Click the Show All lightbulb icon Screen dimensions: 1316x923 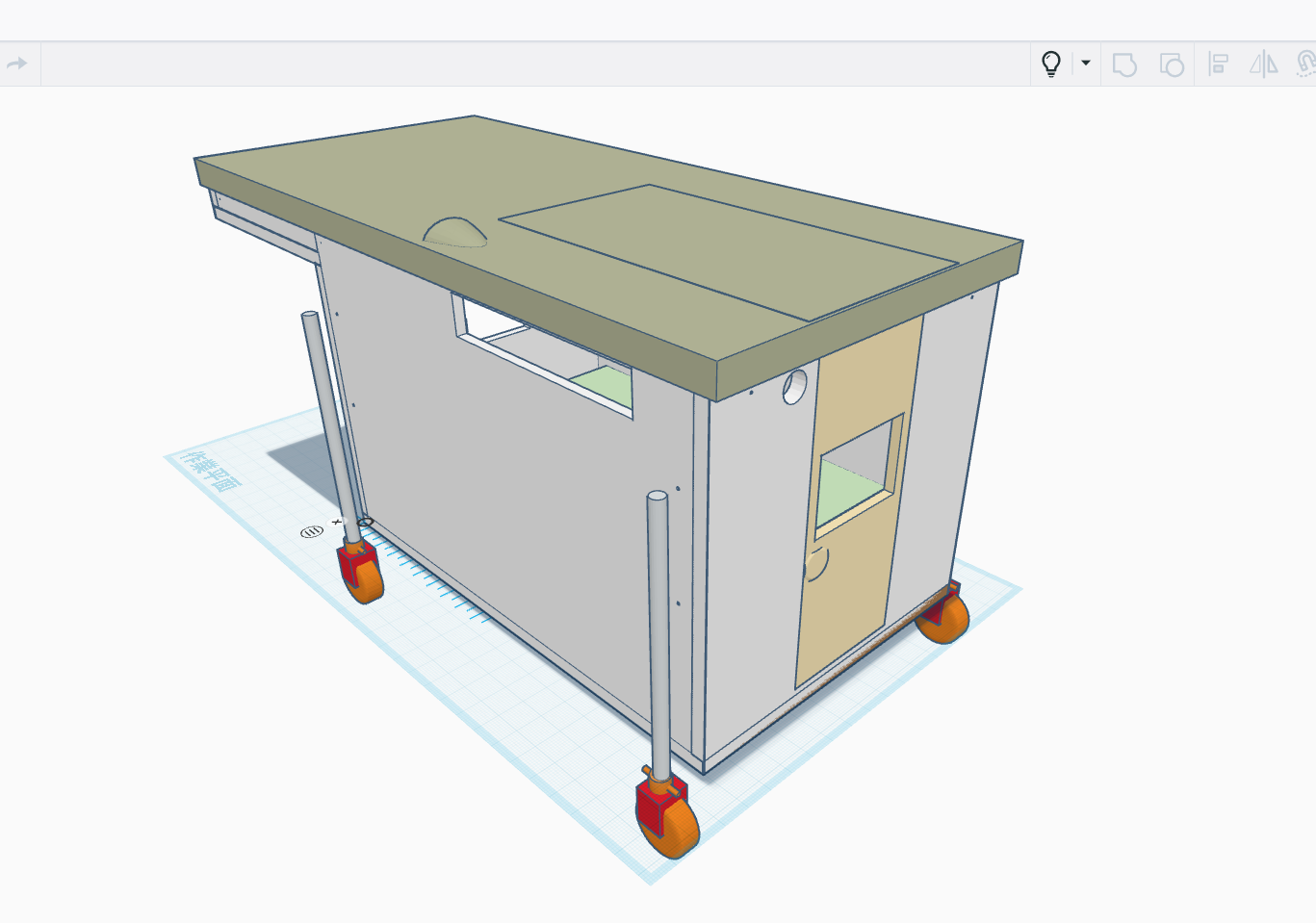tap(1051, 64)
